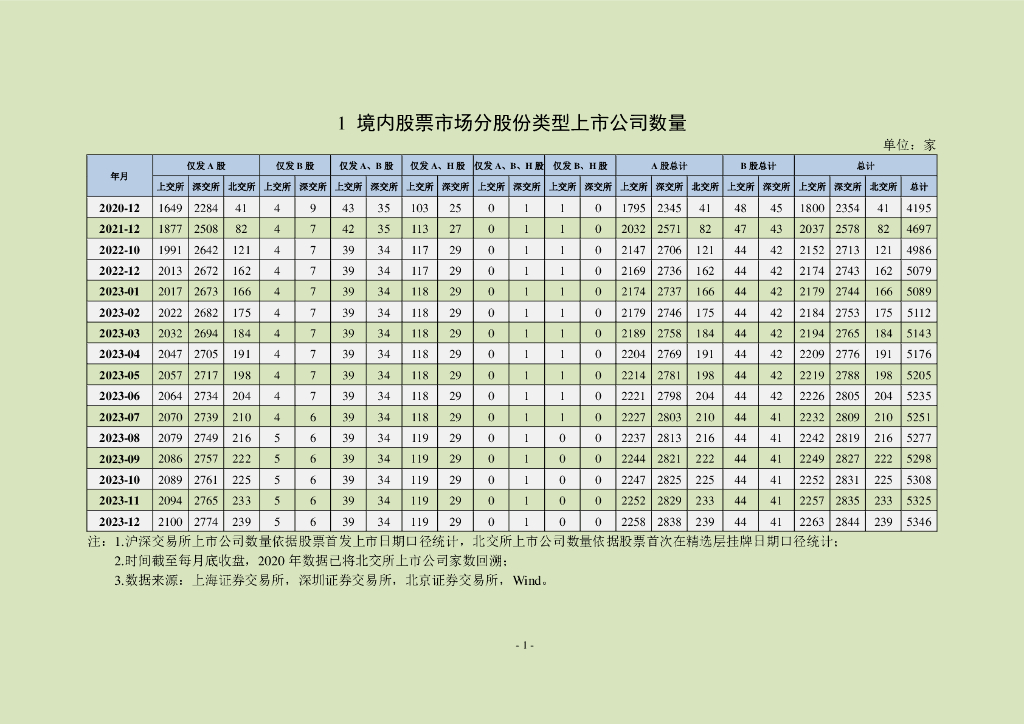Click the value "2838" in the 2023-12 row
The height and width of the screenshot is (724, 1024).
click(x=669, y=522)
